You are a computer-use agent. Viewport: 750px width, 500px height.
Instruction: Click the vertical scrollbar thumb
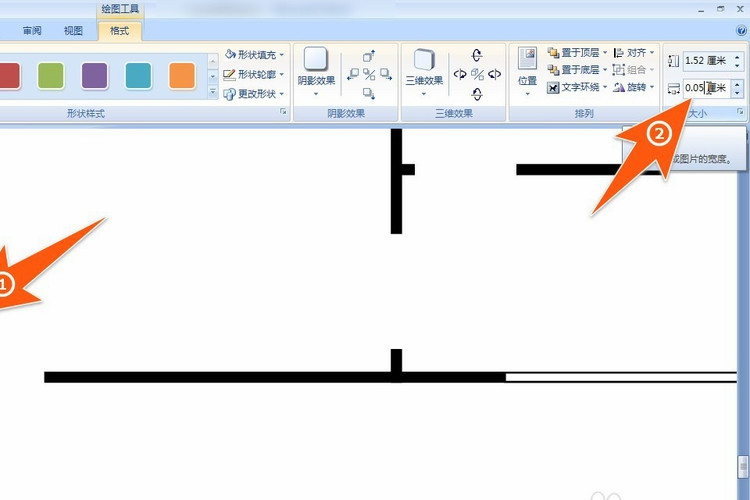pos(743,467)
